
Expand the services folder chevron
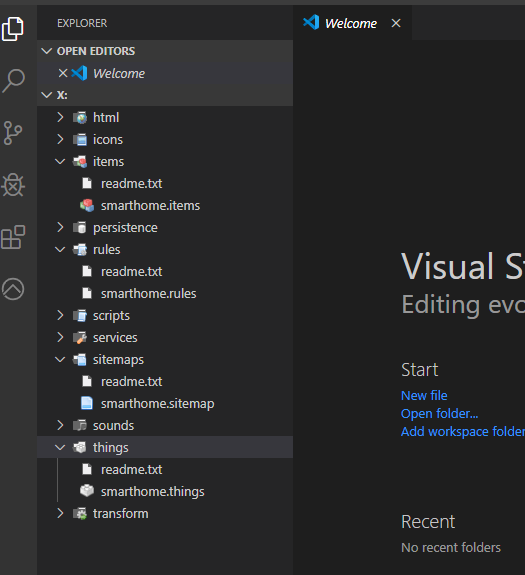(x=60, y=337)
